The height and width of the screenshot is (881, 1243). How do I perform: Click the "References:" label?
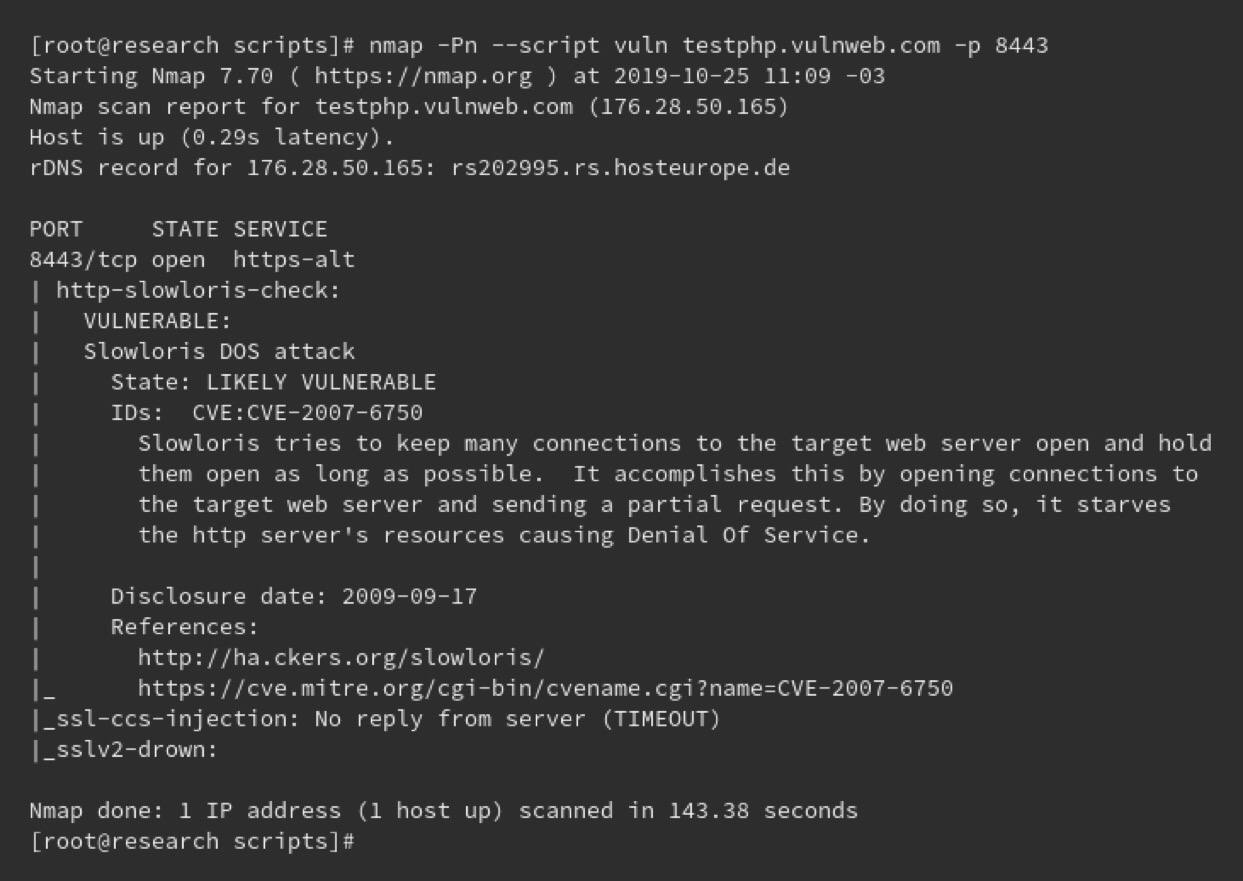tap(184, 627)
